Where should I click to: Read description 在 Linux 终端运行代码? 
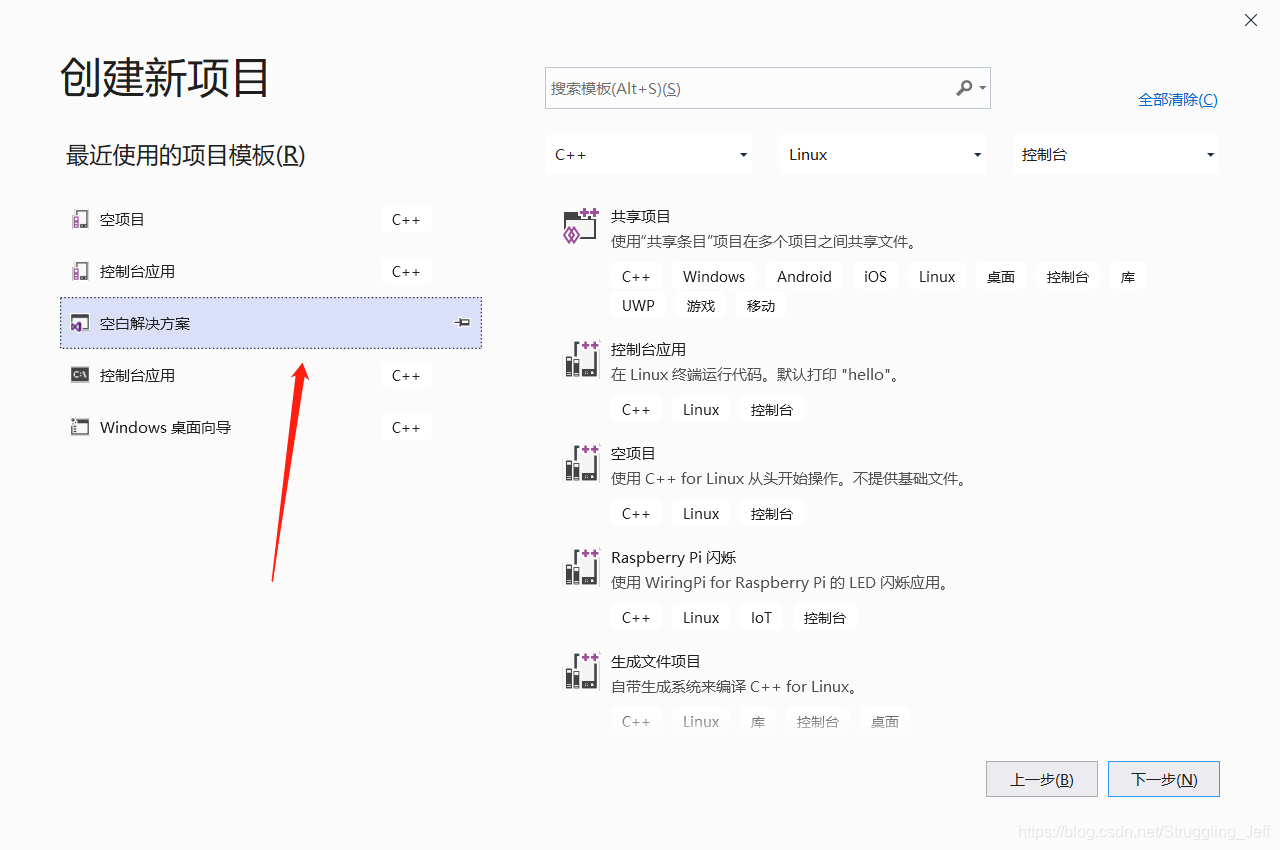[x=757, y=375]
